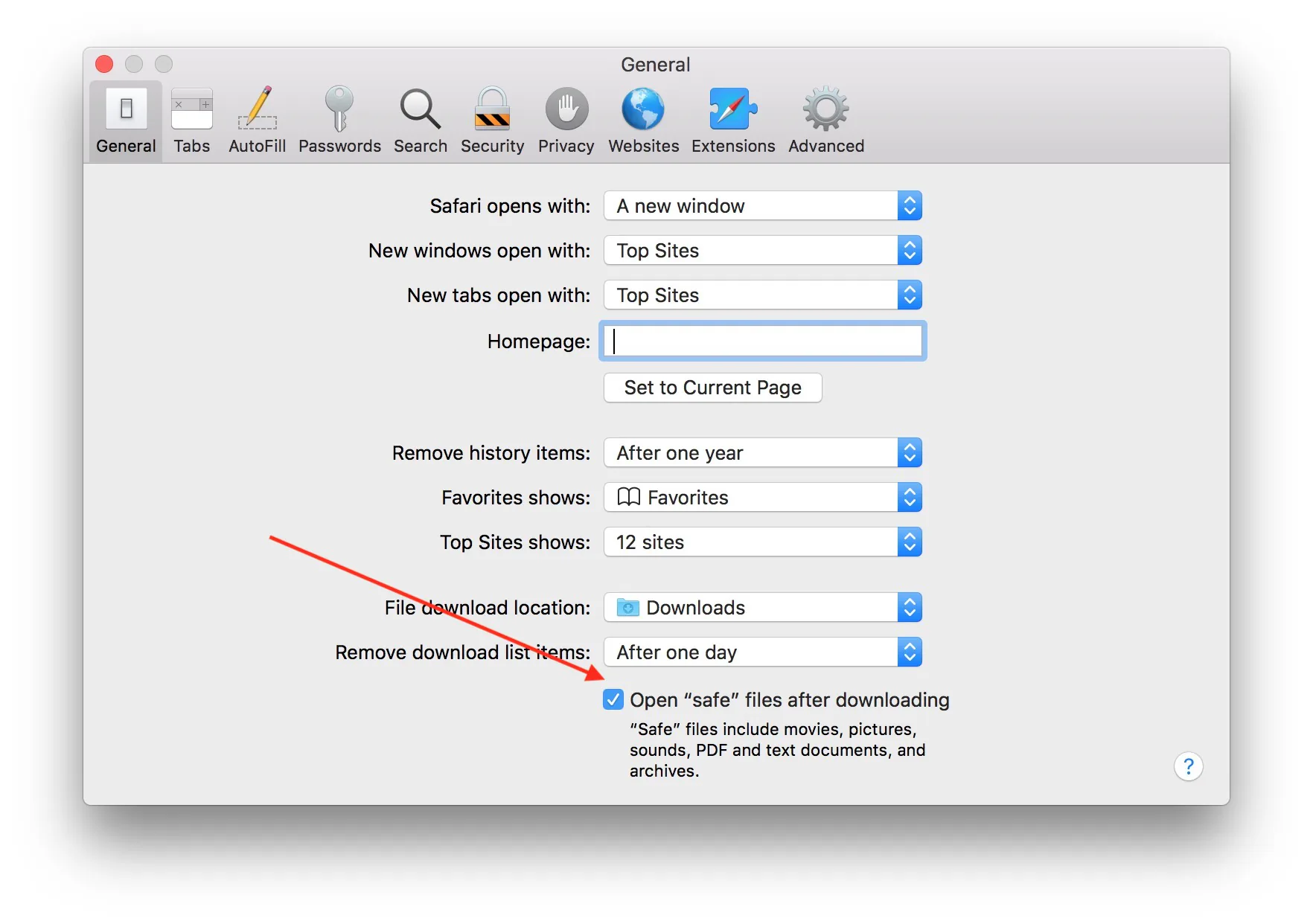
Task: Open the Websites globe pane
Action: point(643,121)
